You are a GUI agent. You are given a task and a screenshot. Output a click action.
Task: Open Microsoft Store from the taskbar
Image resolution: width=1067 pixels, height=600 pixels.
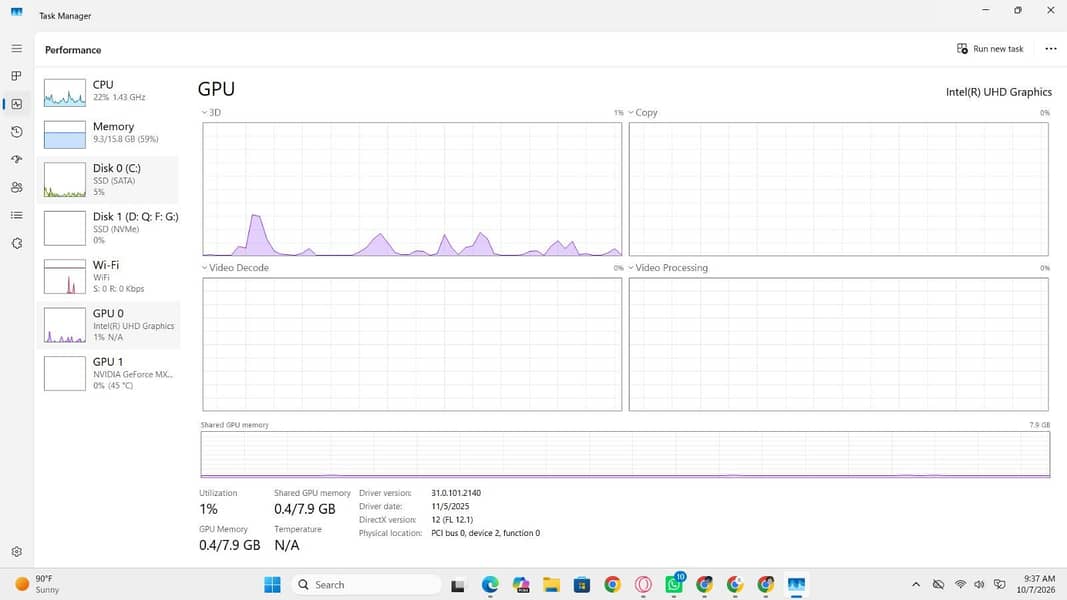582,585
